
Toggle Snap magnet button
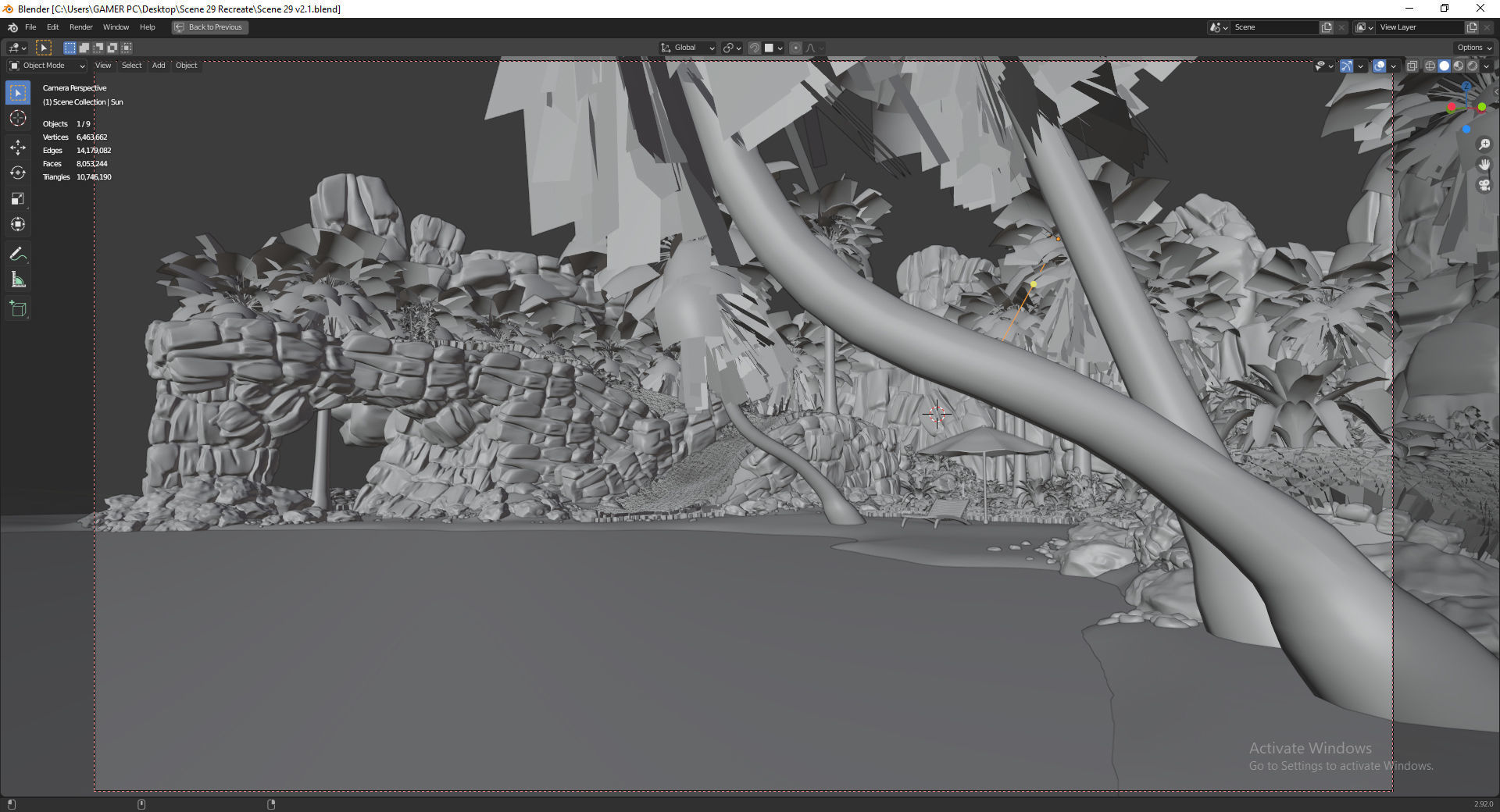coord(755,48)
